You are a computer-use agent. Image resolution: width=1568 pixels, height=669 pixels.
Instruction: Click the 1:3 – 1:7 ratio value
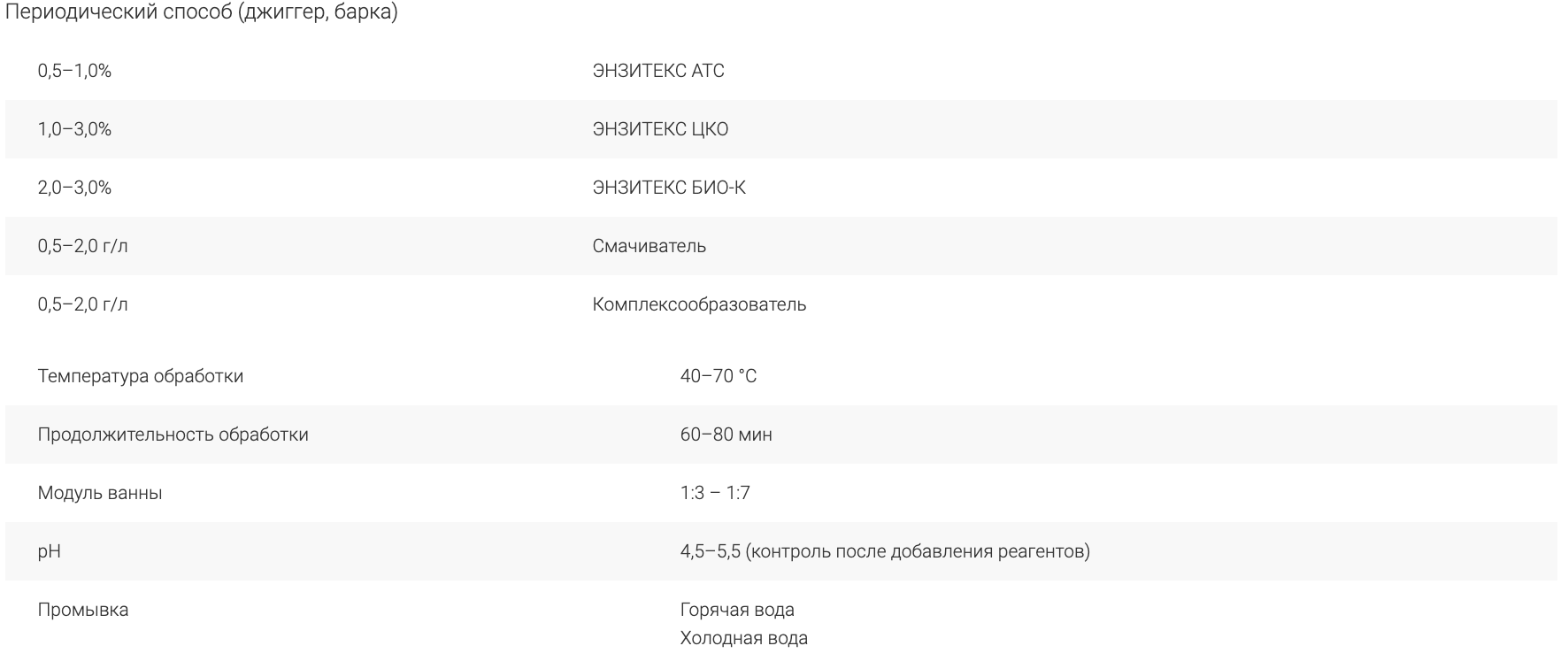[715, 493]
